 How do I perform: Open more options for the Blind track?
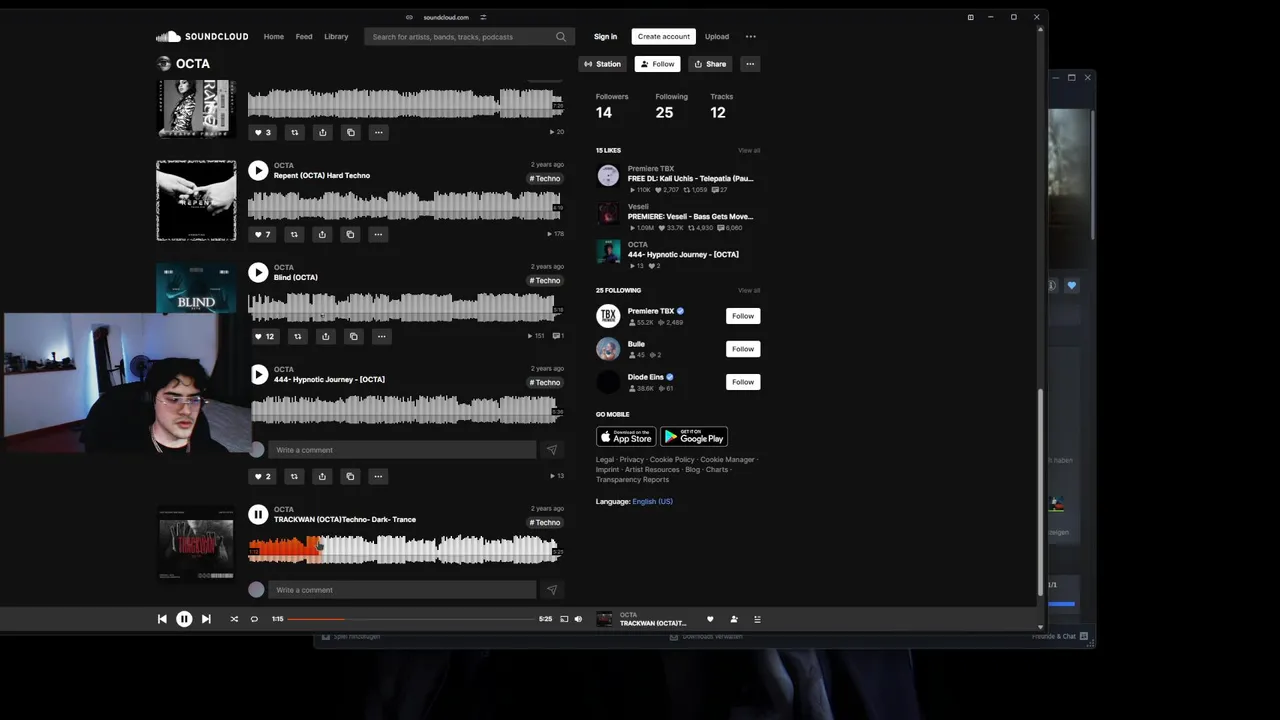pos(381,336)
